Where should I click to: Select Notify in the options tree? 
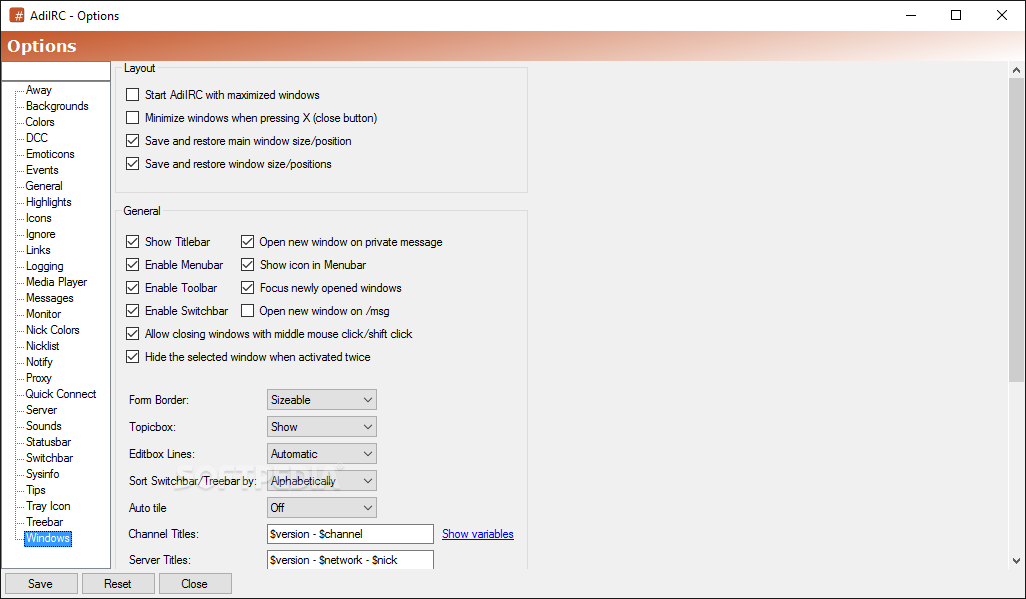point(39,362)
